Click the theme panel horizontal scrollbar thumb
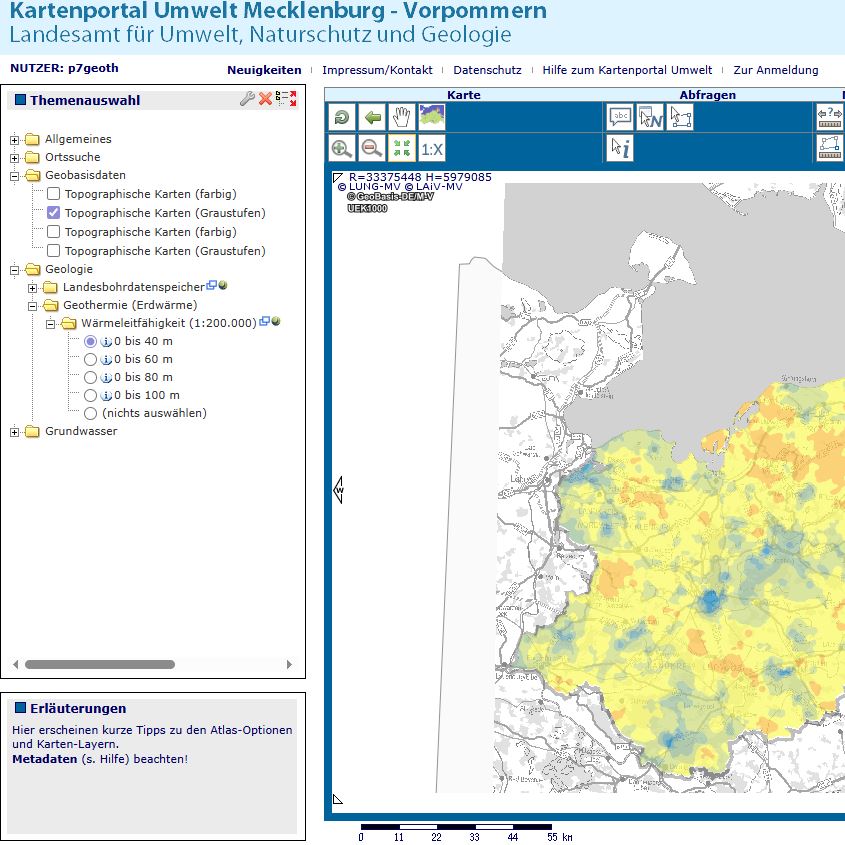Image resolution: width=845 pixels, height=845 pixels. pos(100,664)
